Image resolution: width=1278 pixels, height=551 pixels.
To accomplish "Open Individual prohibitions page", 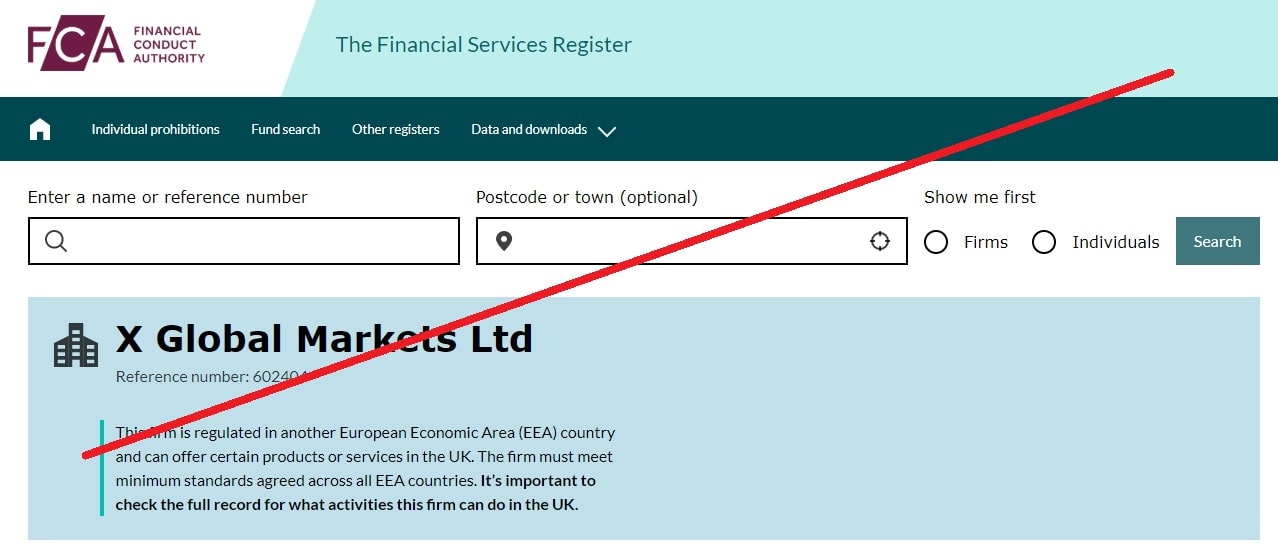I will coord(155,129).
